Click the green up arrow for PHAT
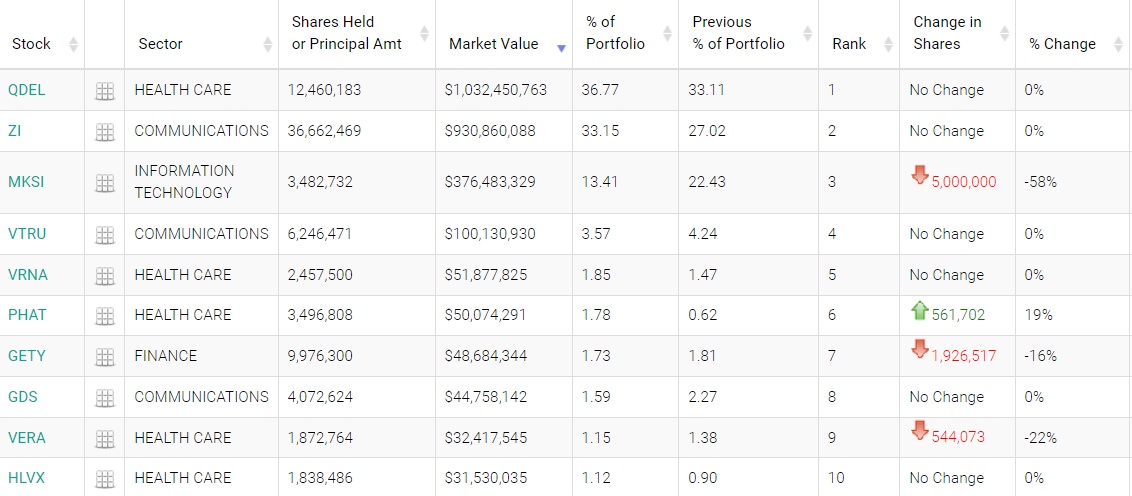The width and height of the screenshot is (1132, 496). coord(920,311)
